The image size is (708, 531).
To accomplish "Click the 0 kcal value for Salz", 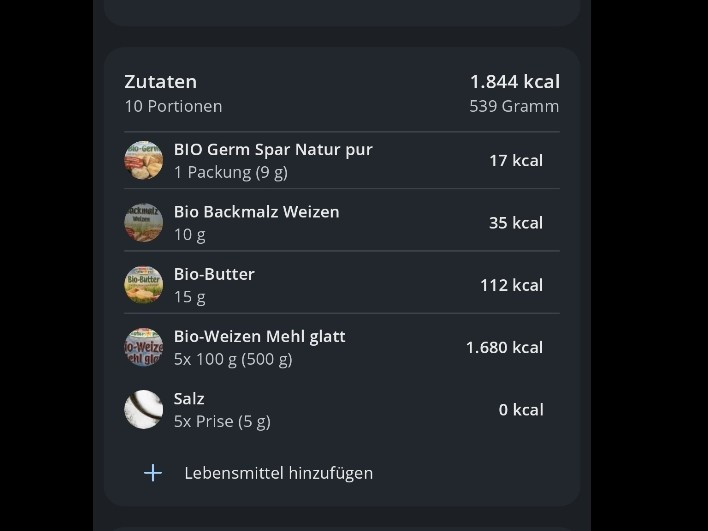I will [521, 409].
